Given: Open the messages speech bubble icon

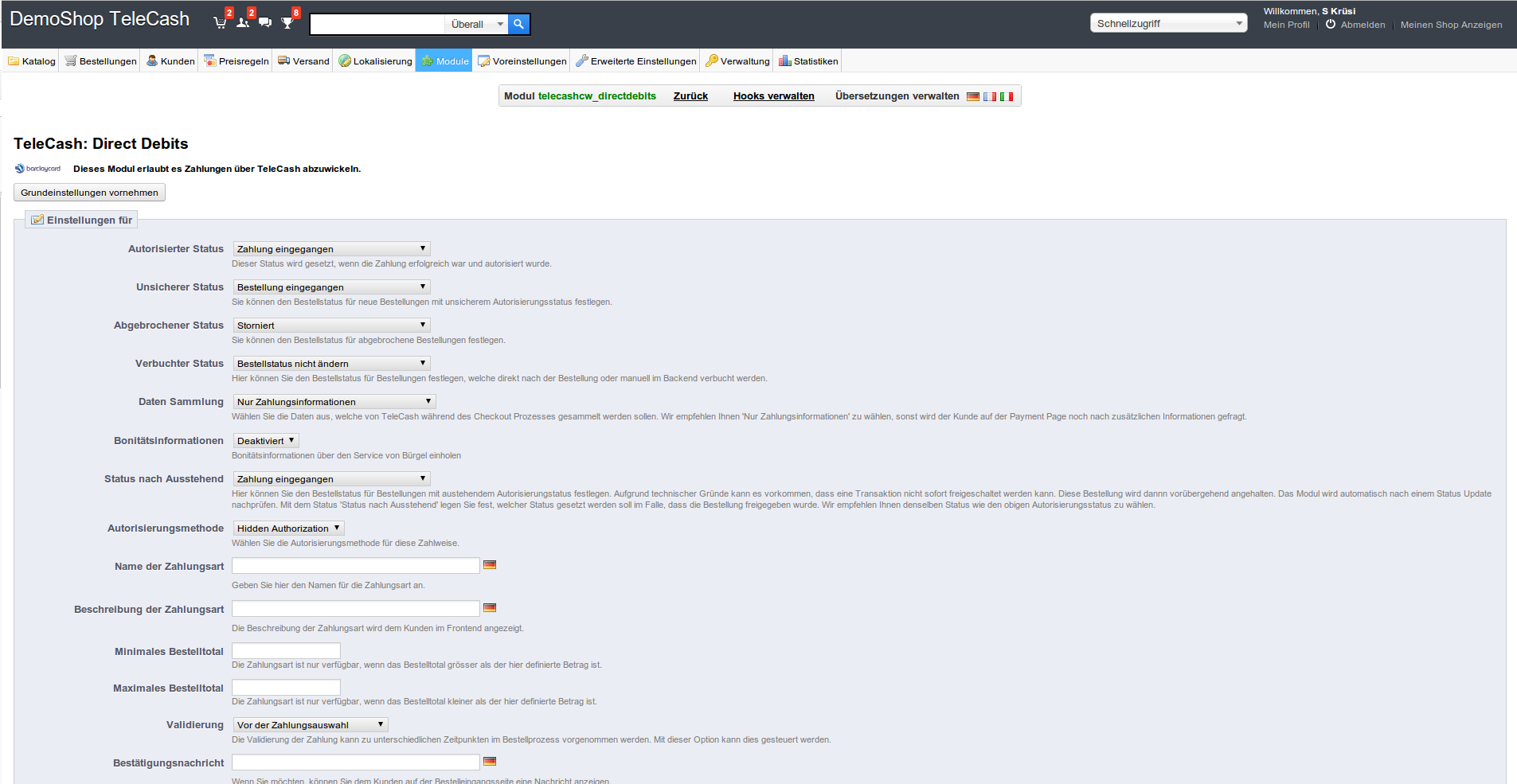Looking at the screenshot, I should coord(265,22).
